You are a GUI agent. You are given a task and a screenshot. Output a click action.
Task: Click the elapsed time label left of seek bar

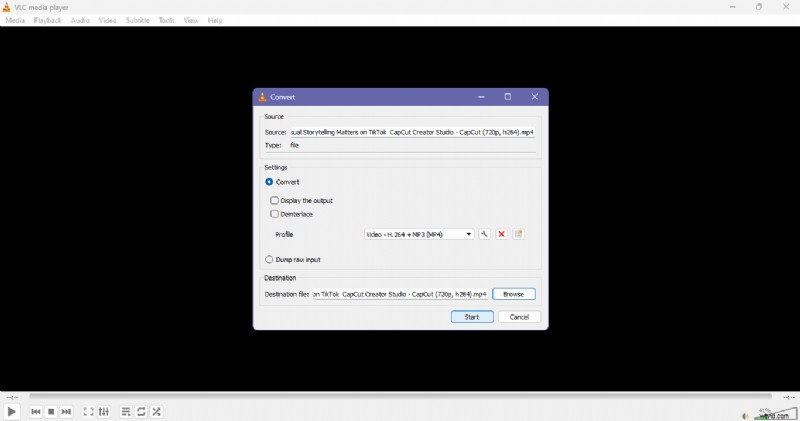12,397
